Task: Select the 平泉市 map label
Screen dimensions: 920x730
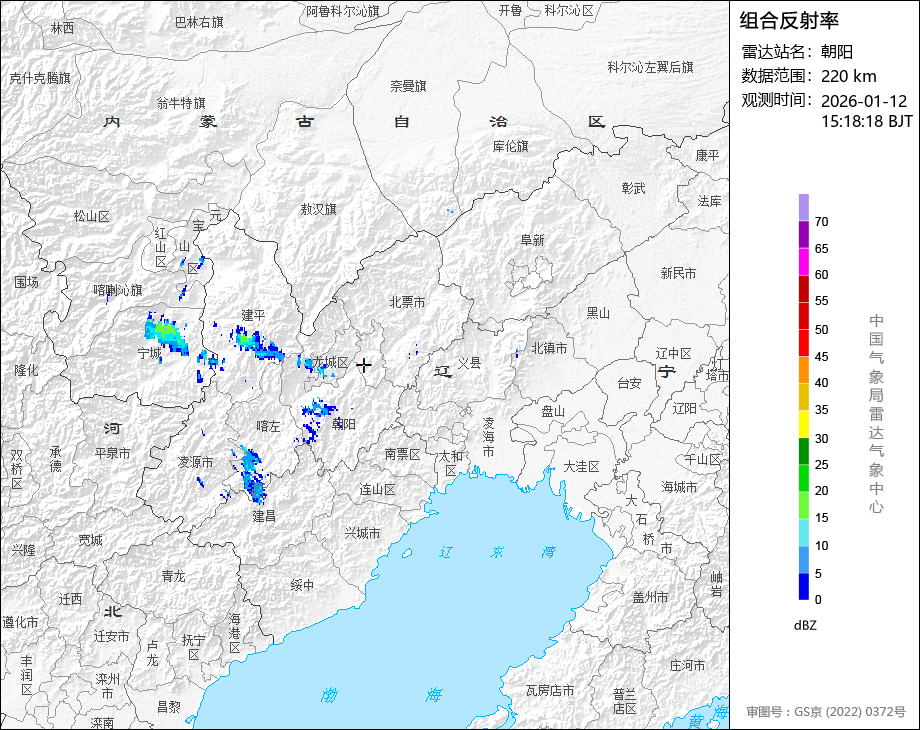Action: click(112, 454)
